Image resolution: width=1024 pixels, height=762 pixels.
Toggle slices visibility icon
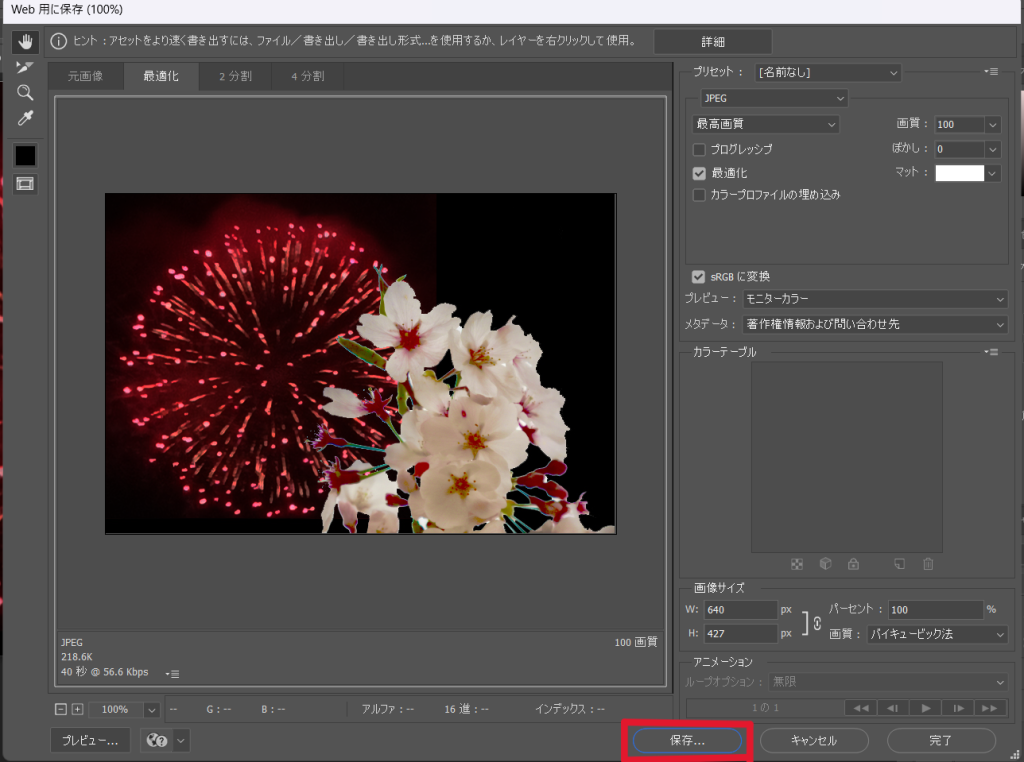click(x=25, y=184)
